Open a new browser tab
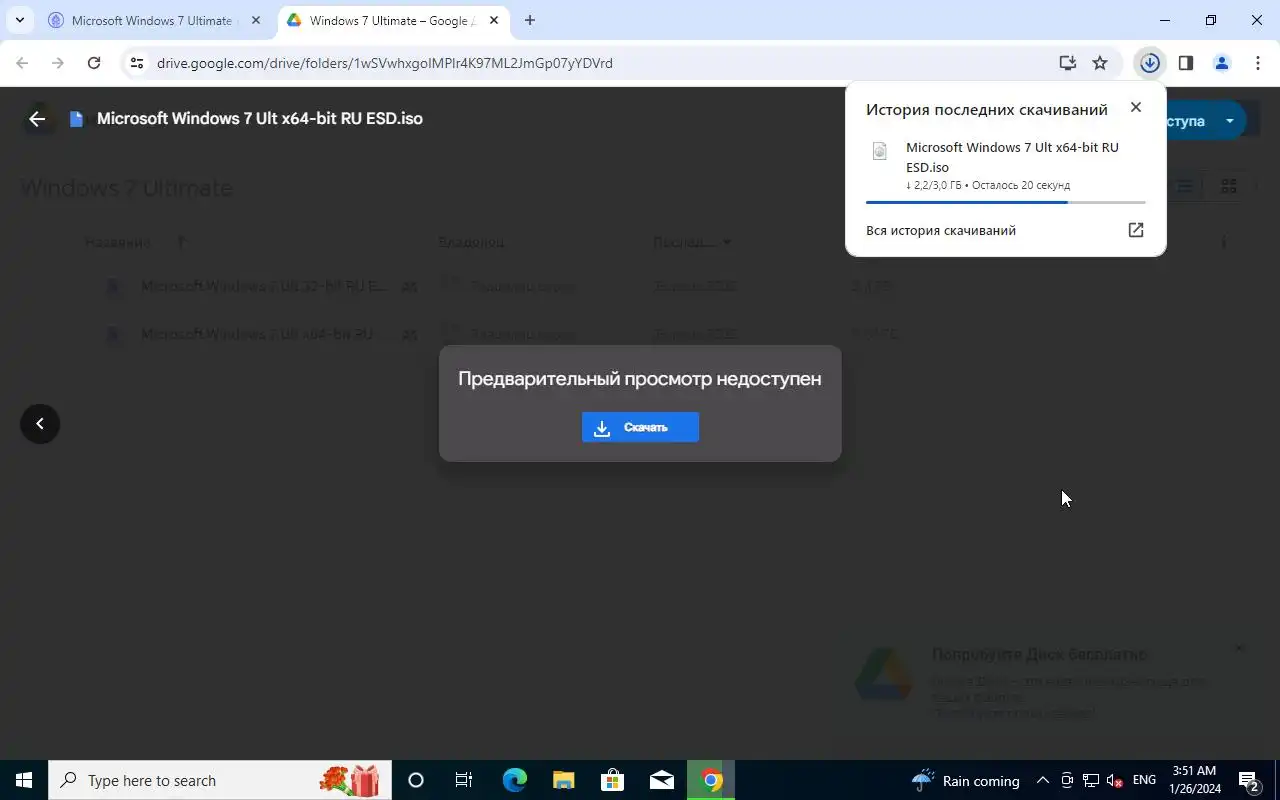1280x800 pixels. click(530, 20)
